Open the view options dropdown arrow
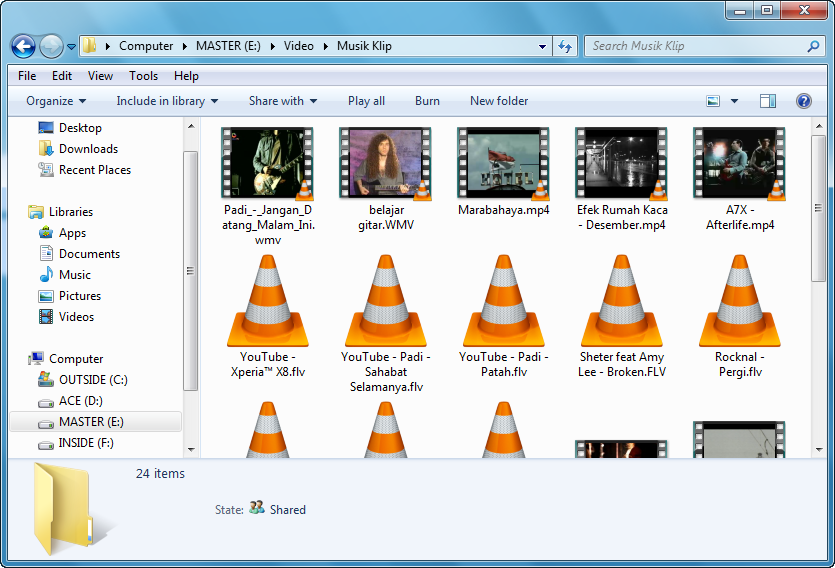Viewport: 835px width, 568px height. pyautogui.click(x=734, y=101)
